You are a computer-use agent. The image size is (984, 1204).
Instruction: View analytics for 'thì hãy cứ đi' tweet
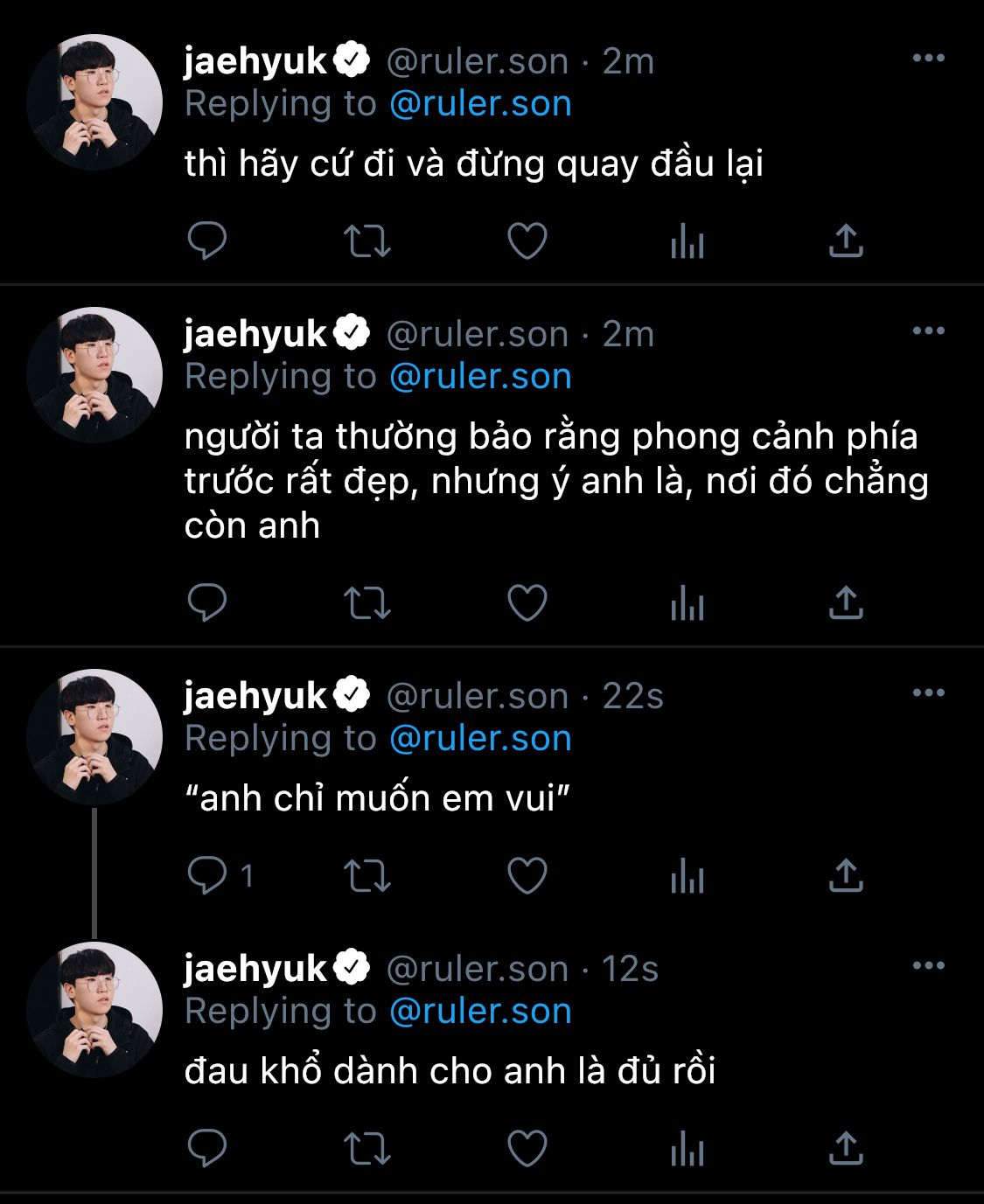click(x=687, y=241)
